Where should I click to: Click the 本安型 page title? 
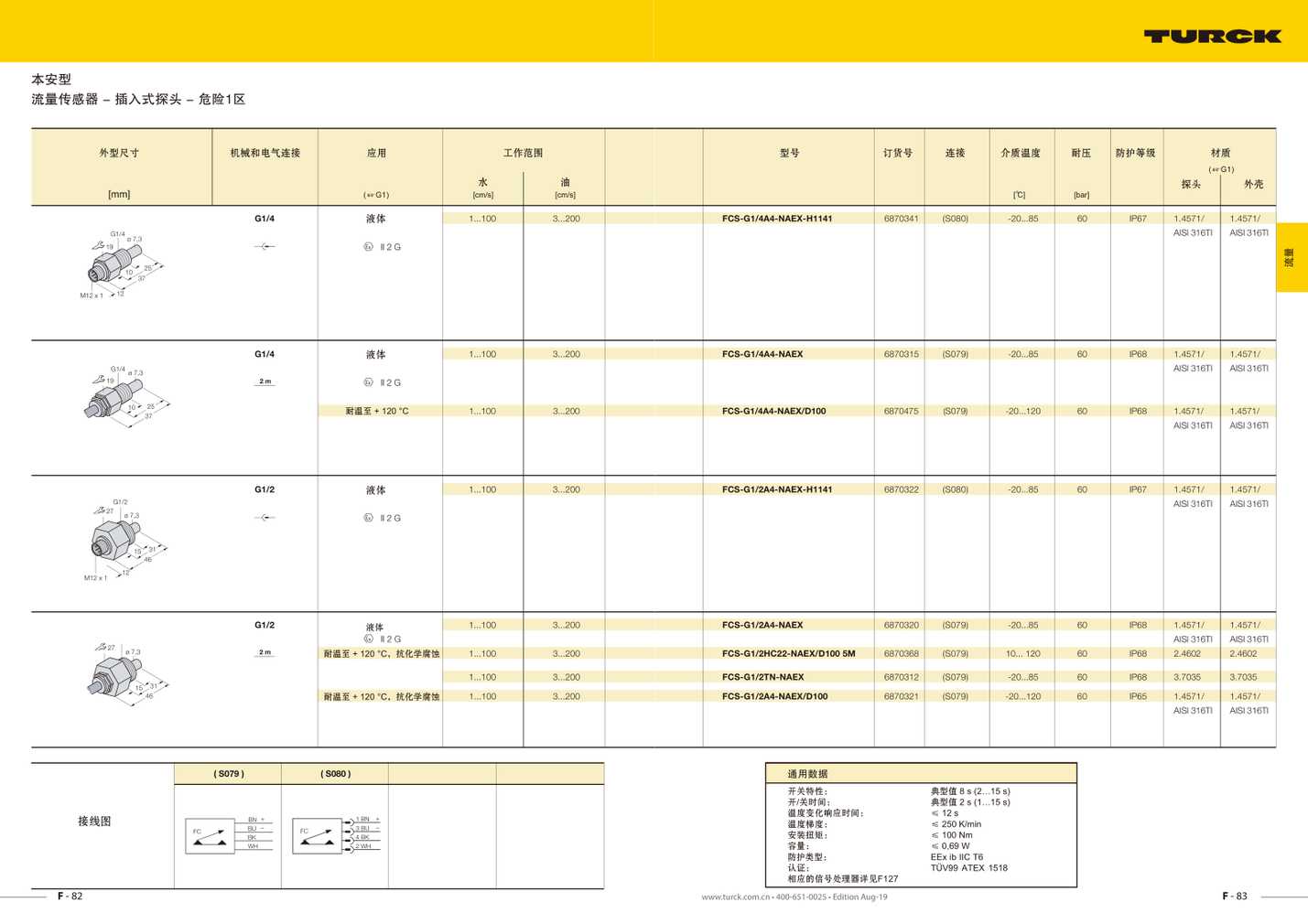tap(51, 80)
